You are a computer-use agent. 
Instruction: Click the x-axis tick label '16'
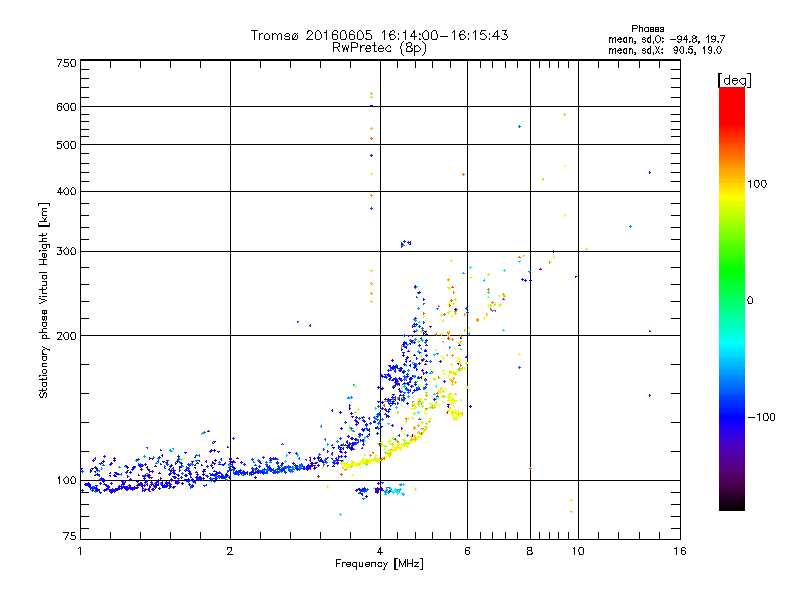[680, 551]
